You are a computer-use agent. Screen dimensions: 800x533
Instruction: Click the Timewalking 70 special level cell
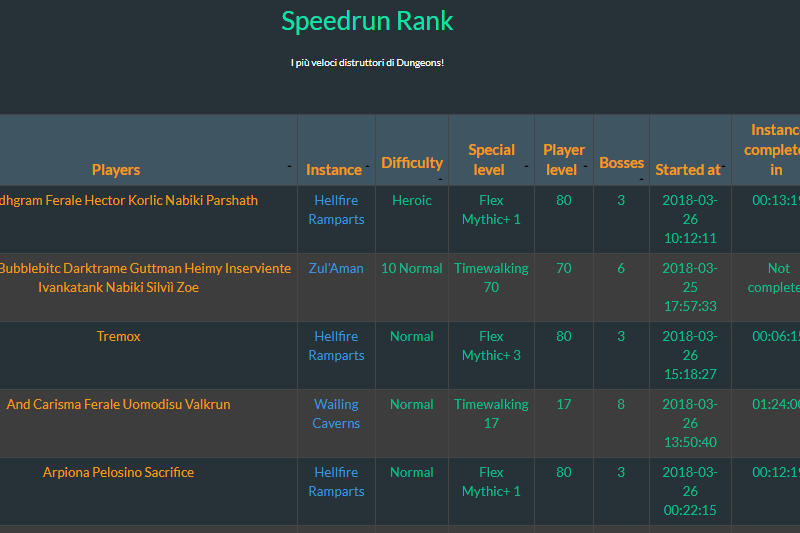[491, 278]
